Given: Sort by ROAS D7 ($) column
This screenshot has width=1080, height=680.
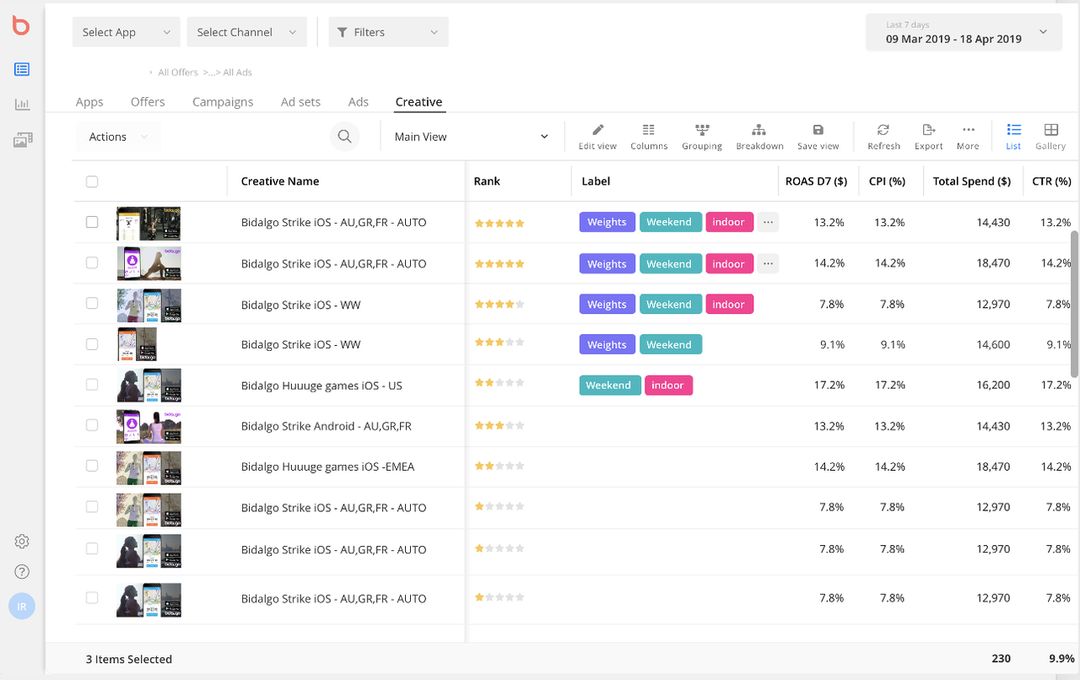Looking at the screenshot, I should click(x=816, y=181).
